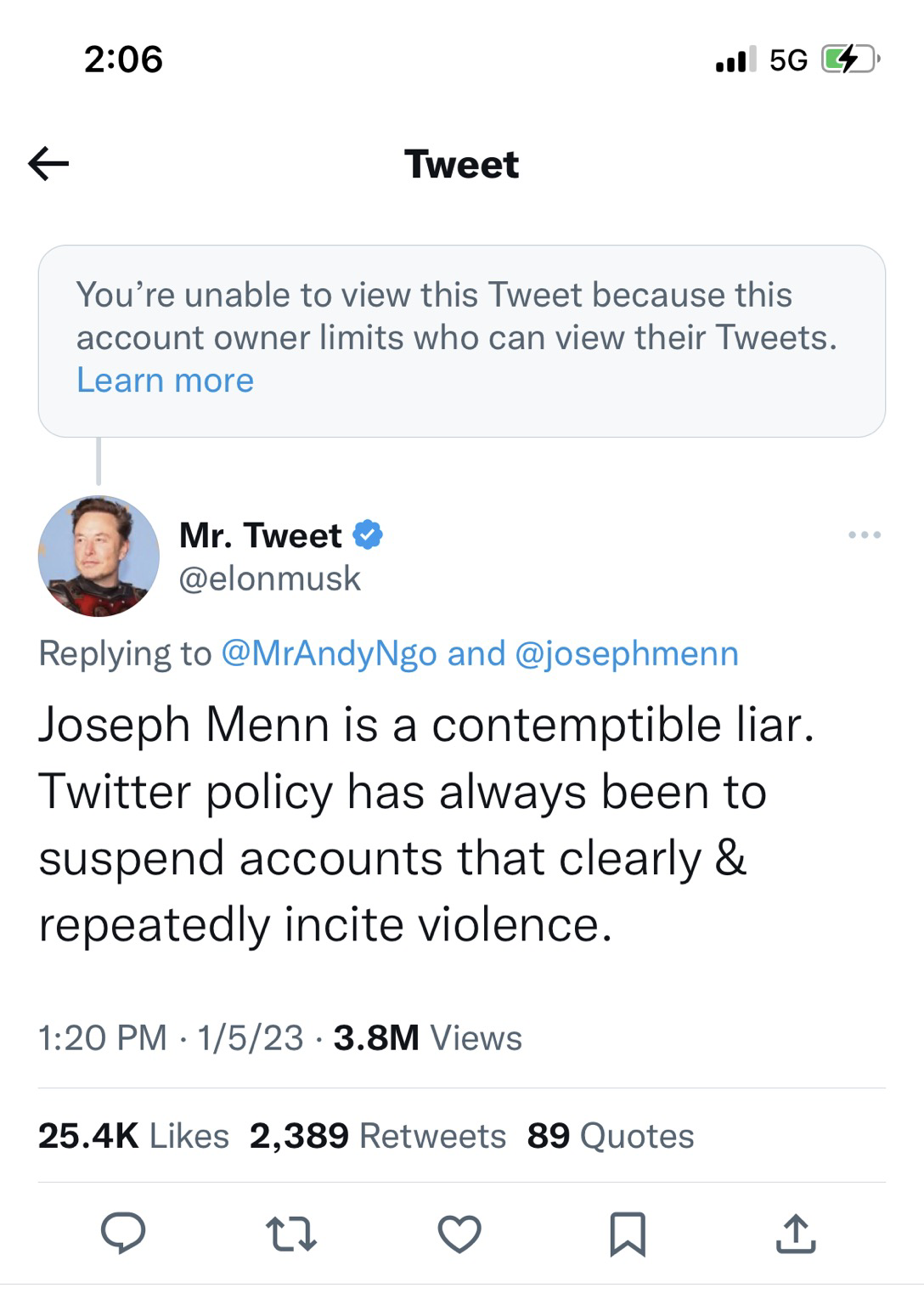
Task: Tap the Mr. Tweet display name
Action: pyautogui.click(x=260, y=535)
